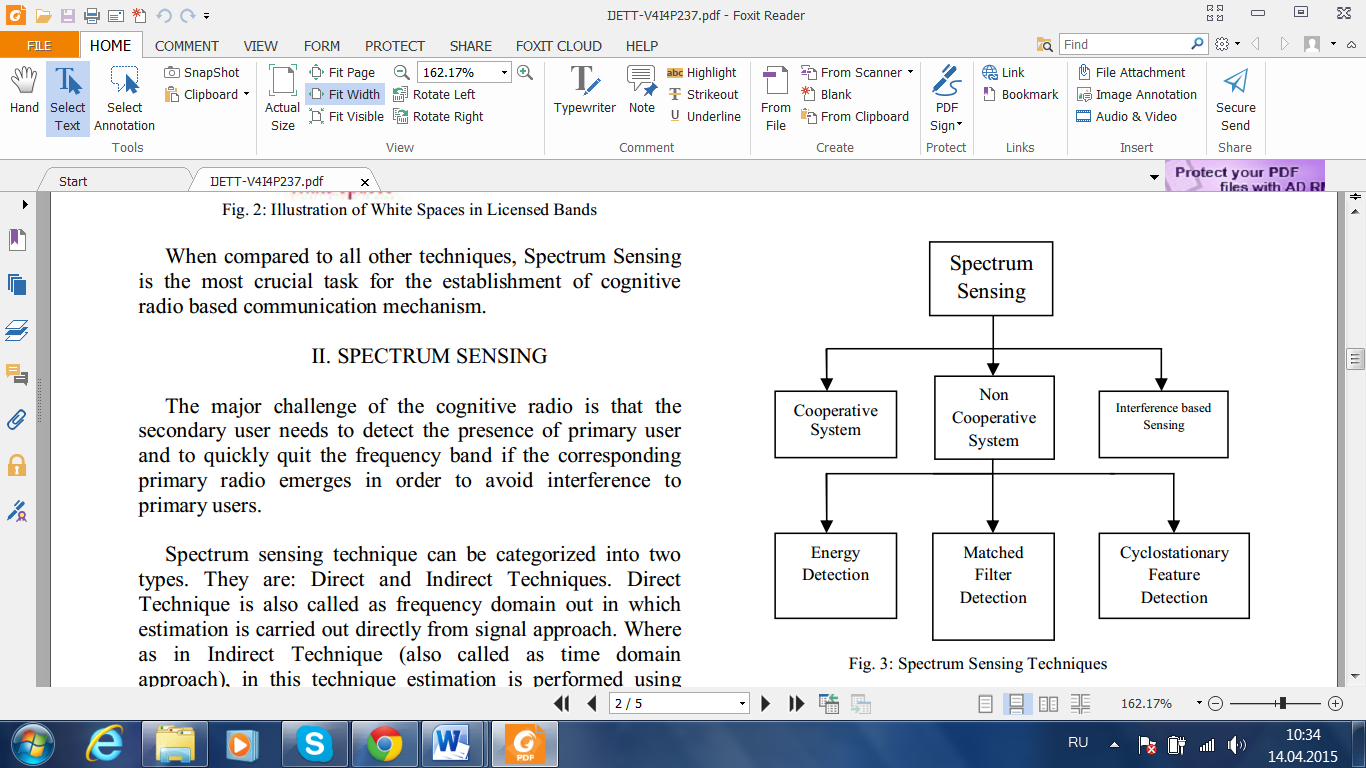Switch to the COMMENT tab

coord(186,46)
